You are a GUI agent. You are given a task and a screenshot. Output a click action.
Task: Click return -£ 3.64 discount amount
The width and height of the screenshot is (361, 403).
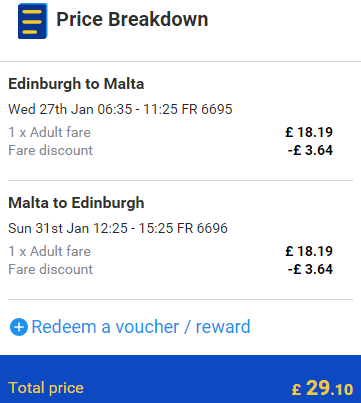[x=310, y=269]
